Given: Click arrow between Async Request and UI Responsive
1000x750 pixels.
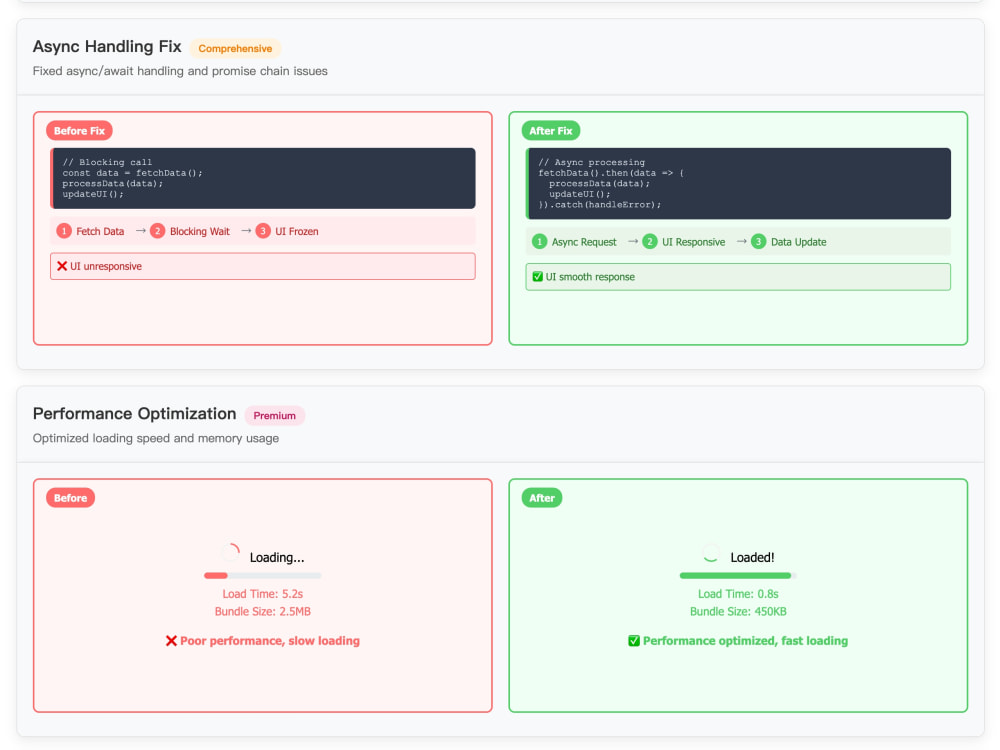Looking at the screenshot, I should [x=633, y=242].
